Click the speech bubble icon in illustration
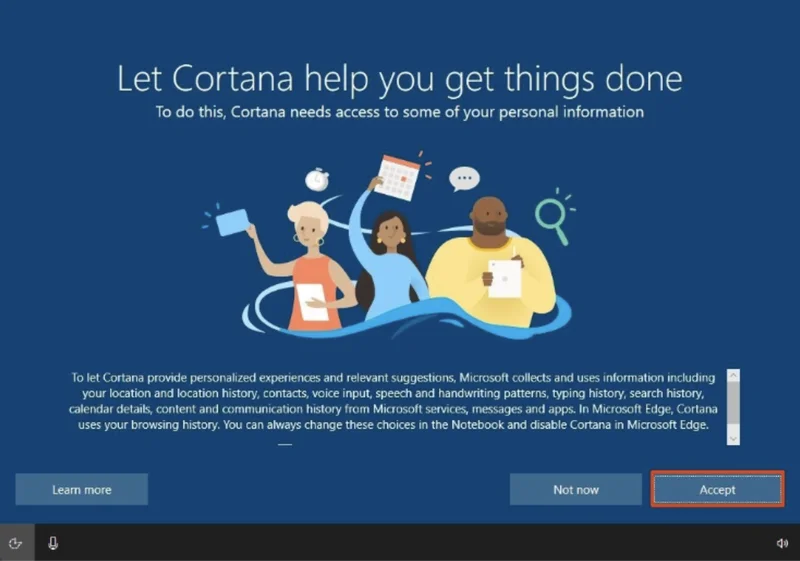The height and width of the screenshot is (561, 800). tap(464, 180)
